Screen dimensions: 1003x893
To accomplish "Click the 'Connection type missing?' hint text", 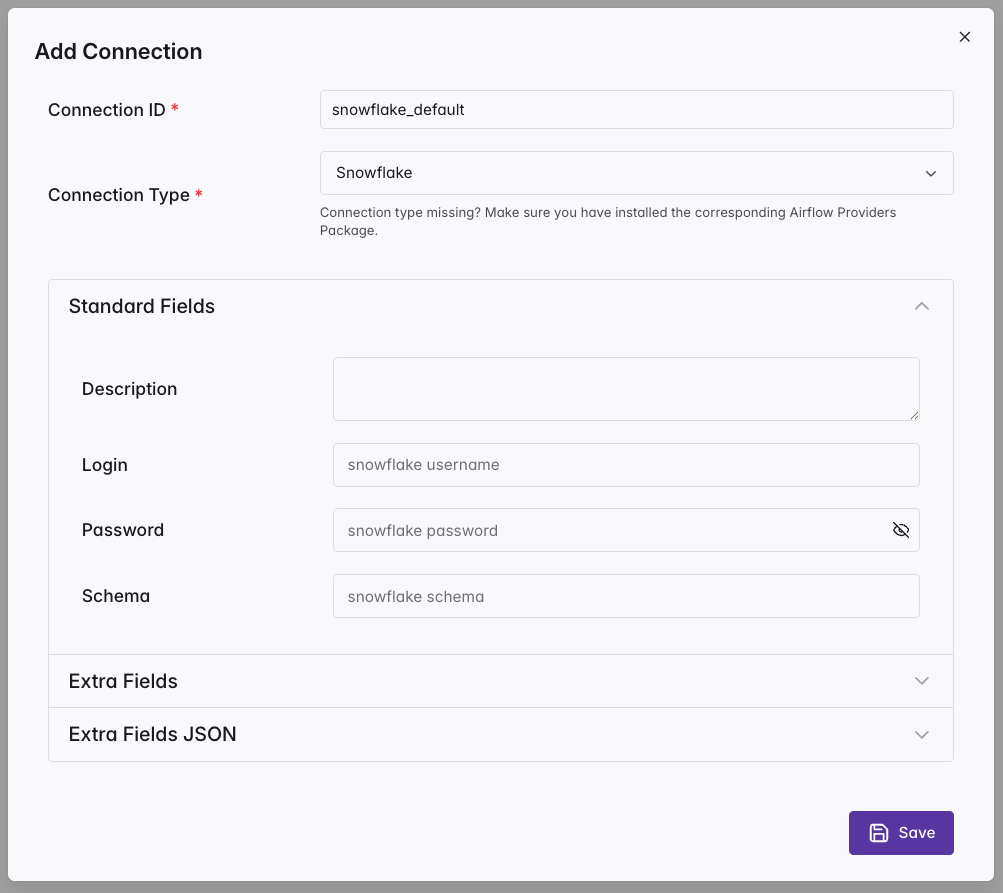I will pos(608,221).
